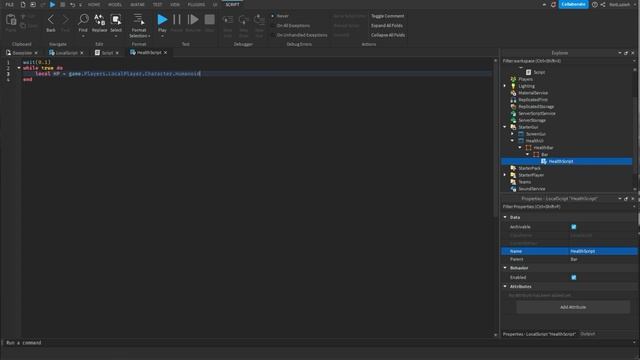
Task: Switch to the PLUGINS ribbon tab
Action: [x=196, y=4]
